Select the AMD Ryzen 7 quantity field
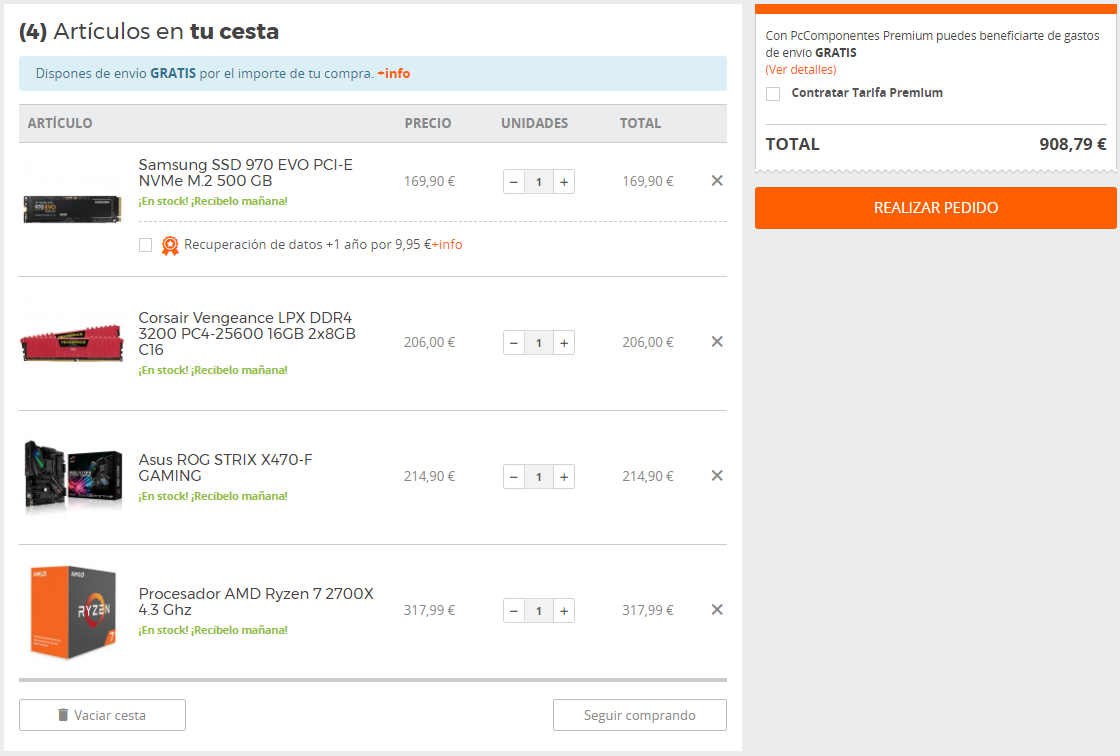Viewport: 1120px width, 756px height. (x=539, y=611)
